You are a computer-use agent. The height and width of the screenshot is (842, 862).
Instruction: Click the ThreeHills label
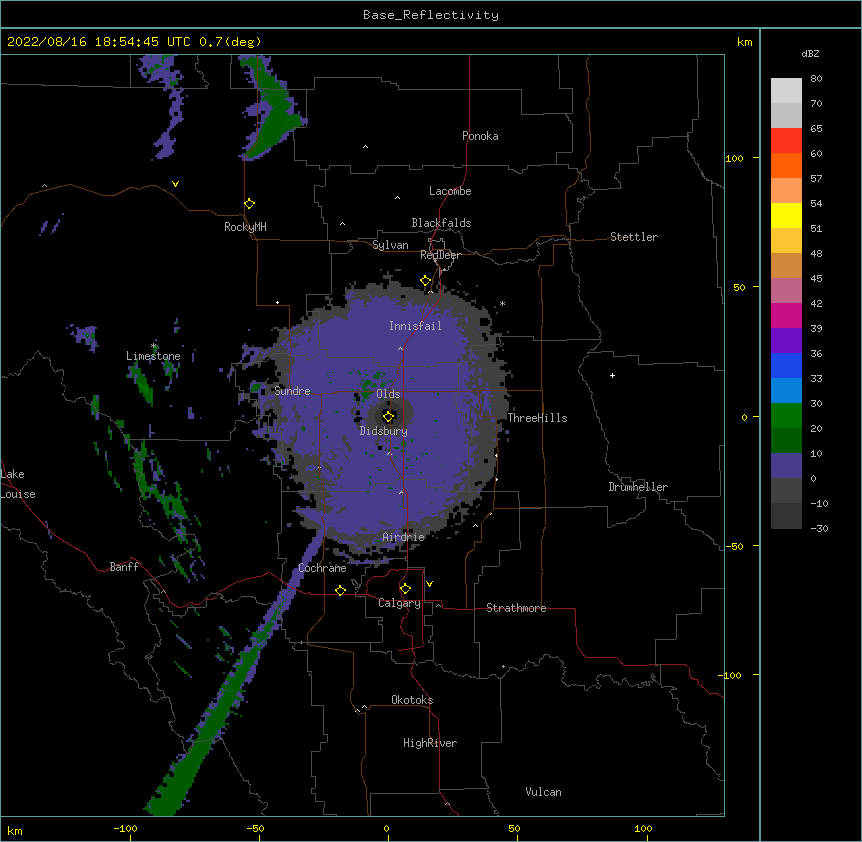pyautogui.click(x=537, y=418)
